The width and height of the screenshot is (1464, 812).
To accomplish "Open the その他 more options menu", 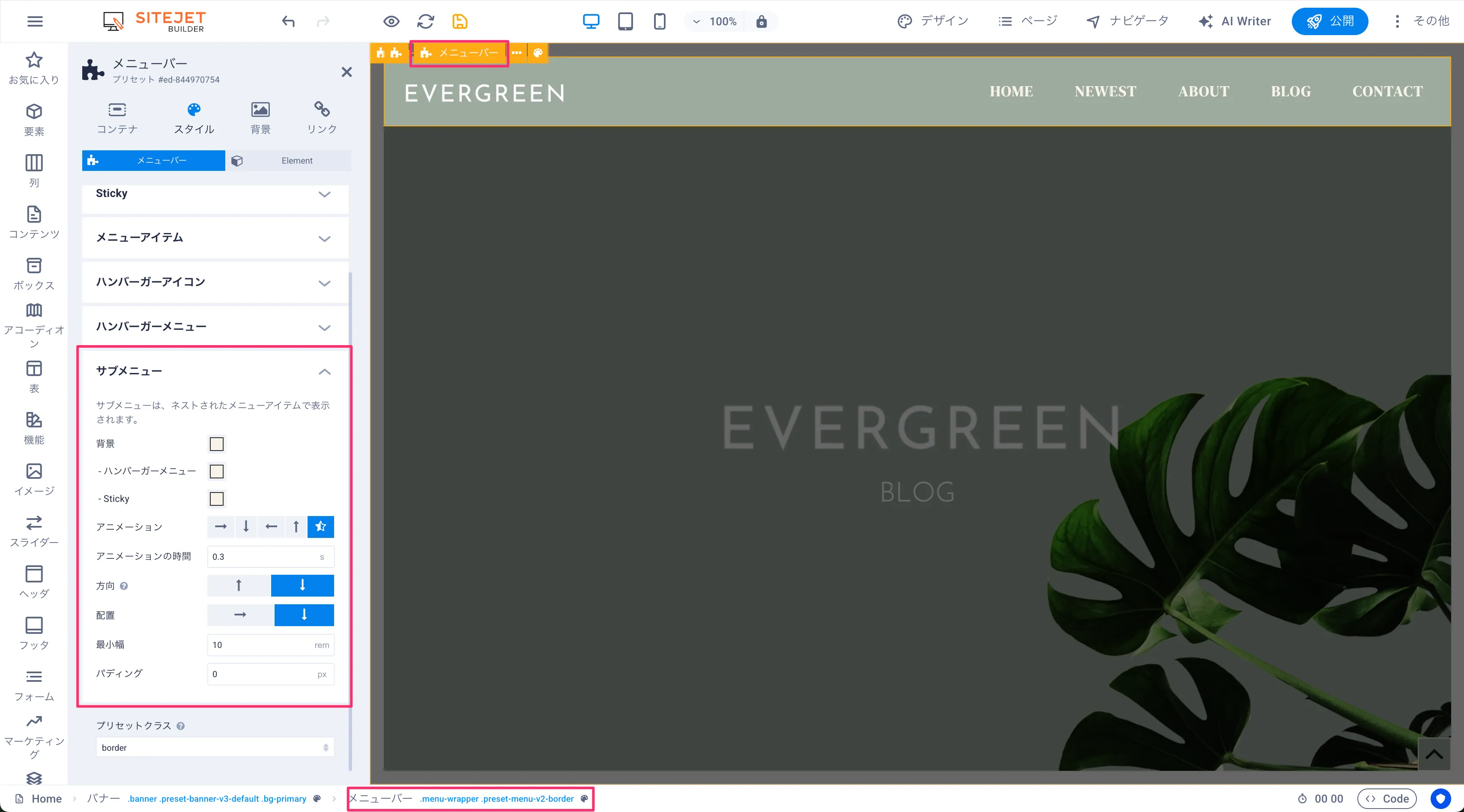I will click(x=1422, y=21).
